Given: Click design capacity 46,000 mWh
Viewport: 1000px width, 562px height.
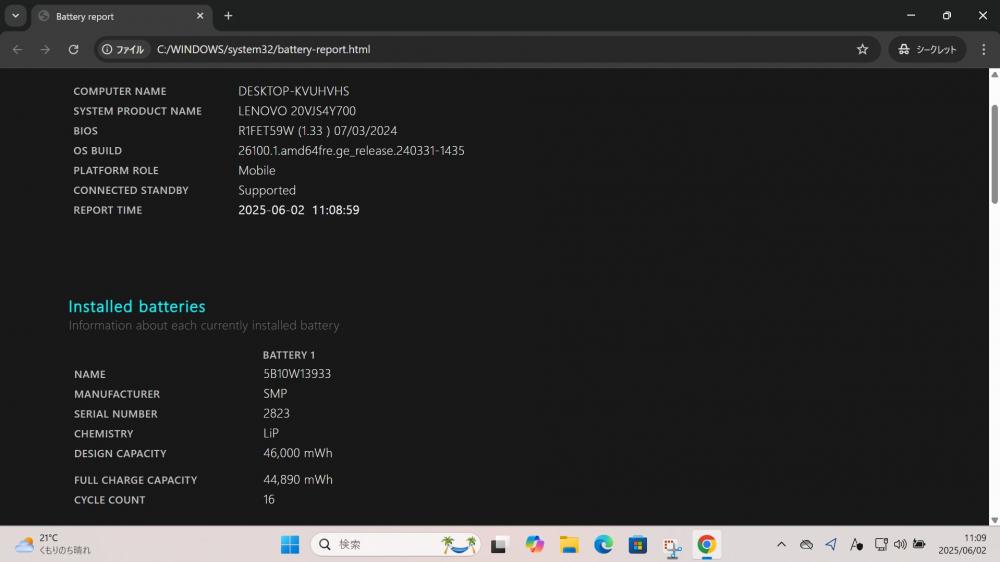Looking at the screenshot, I should click(x=298, y=453).
